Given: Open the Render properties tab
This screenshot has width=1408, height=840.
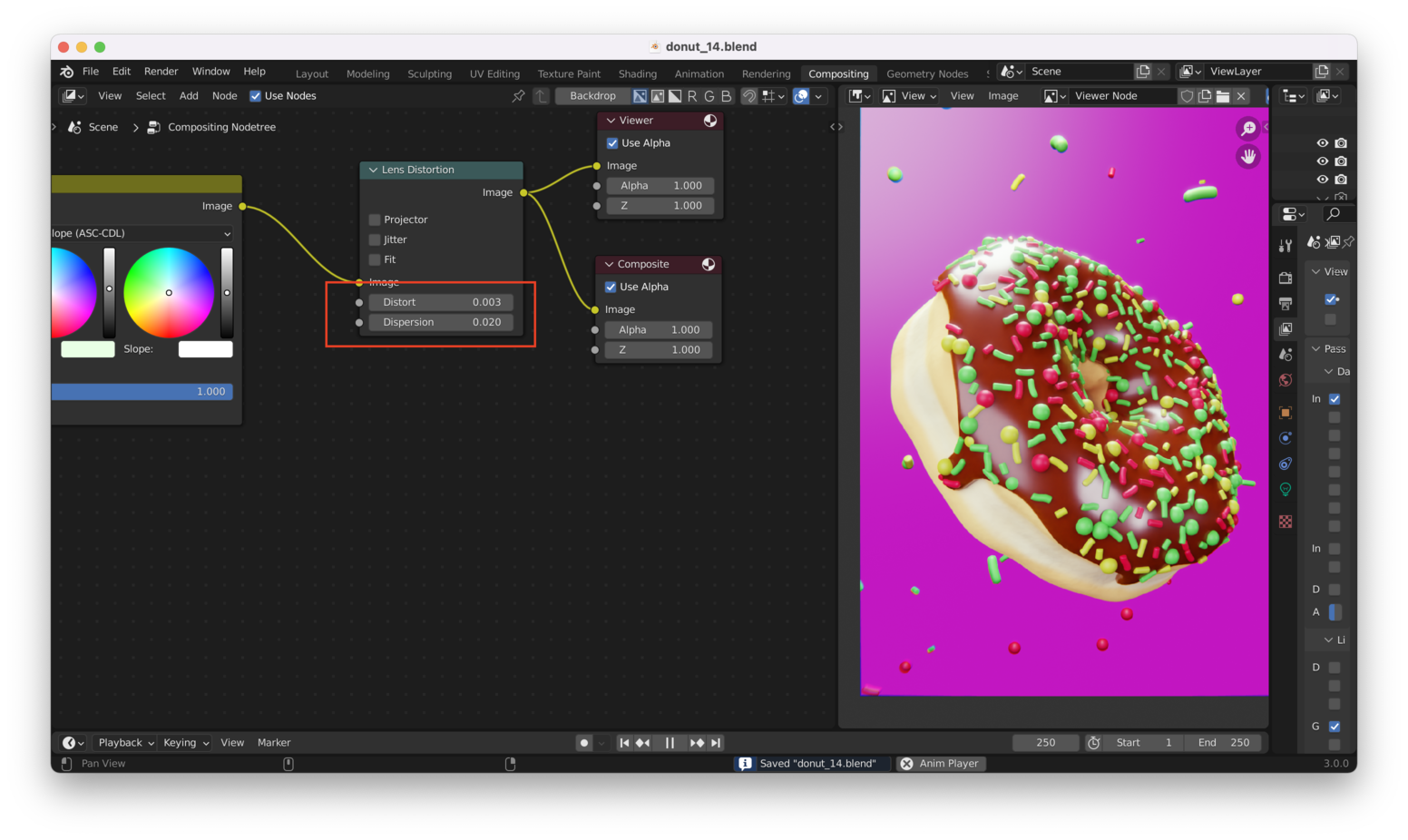Looking at the screenshot, I should (1286, 278).
